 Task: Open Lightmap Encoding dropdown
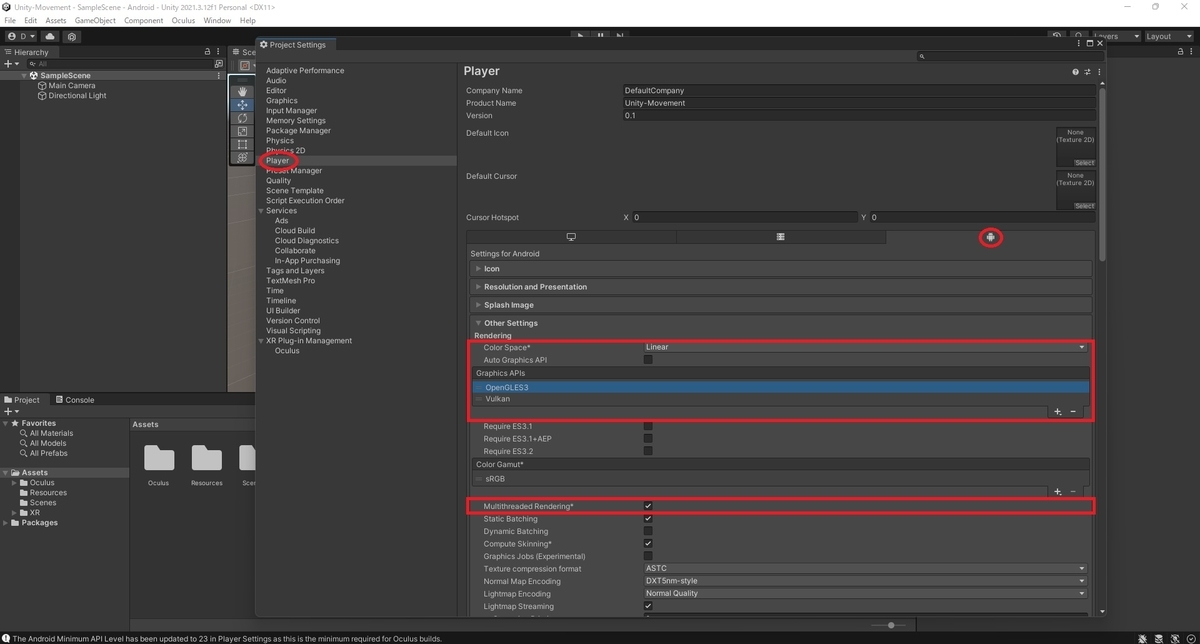click(x=865, y=593)
